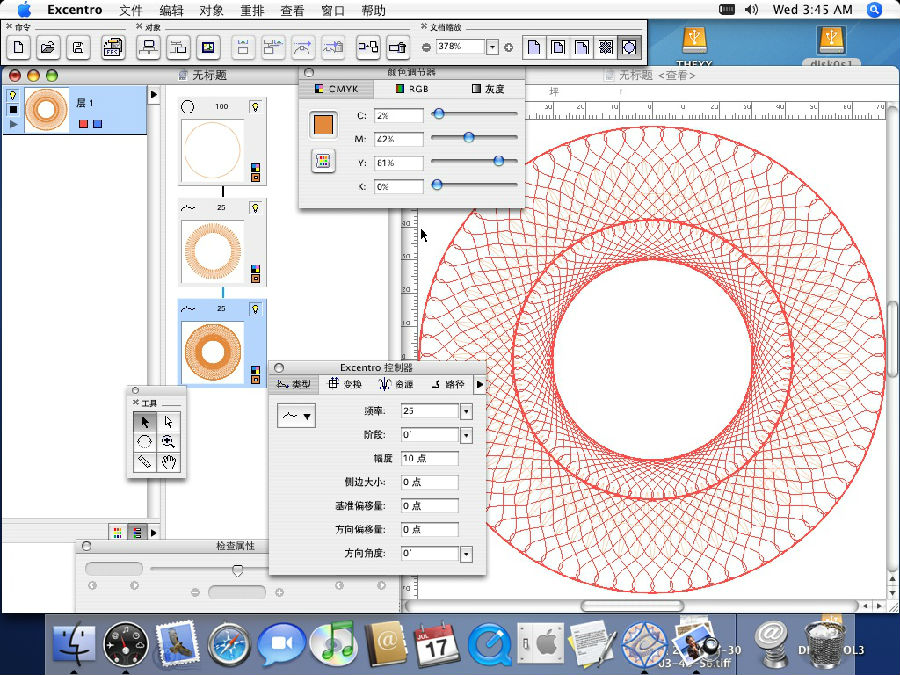900x675 pixels.
Task: Pick the direct selection white arrow tool
Action: click(170, 422)
